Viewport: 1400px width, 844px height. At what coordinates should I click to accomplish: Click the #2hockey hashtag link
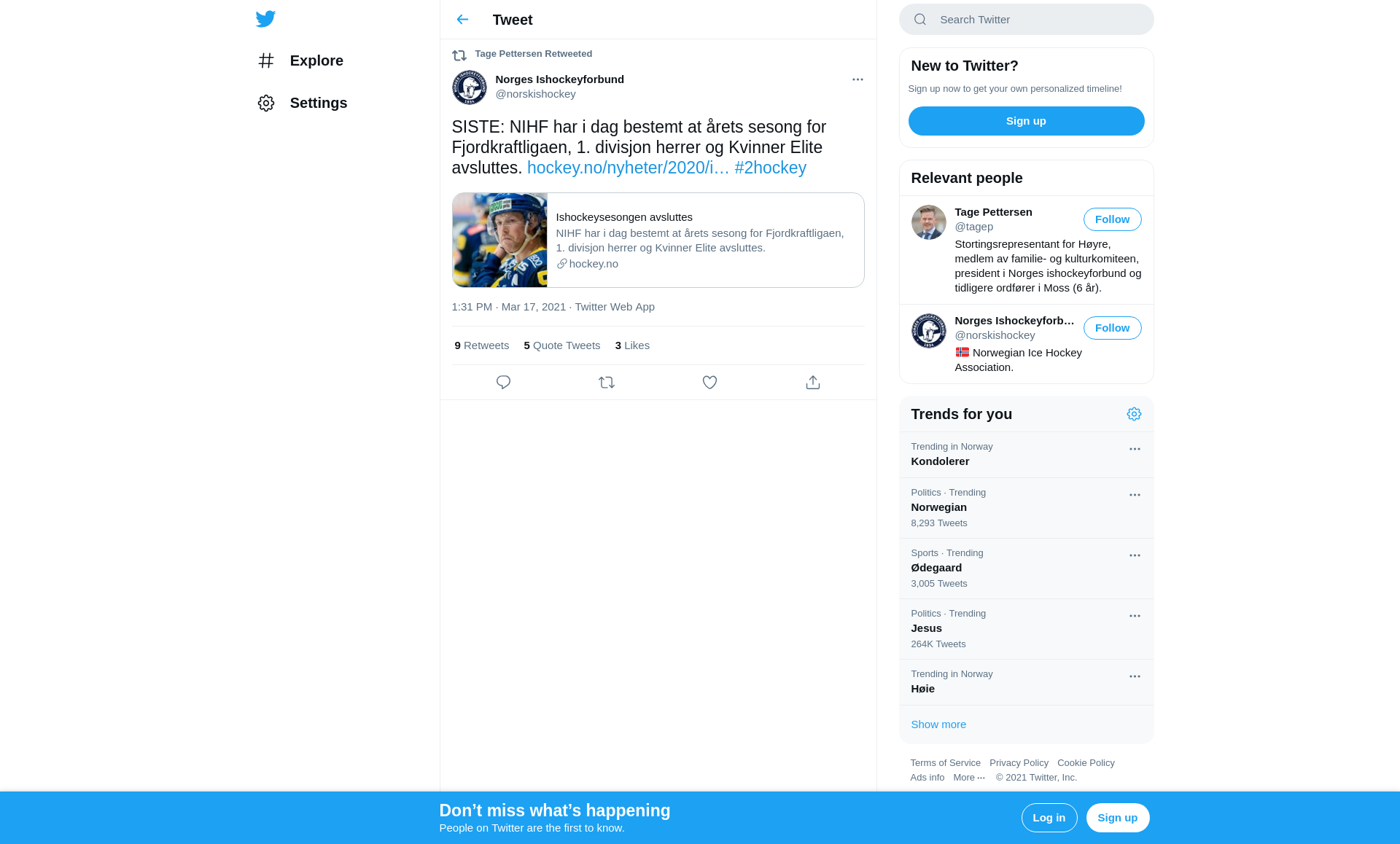[x=770, y=168]
